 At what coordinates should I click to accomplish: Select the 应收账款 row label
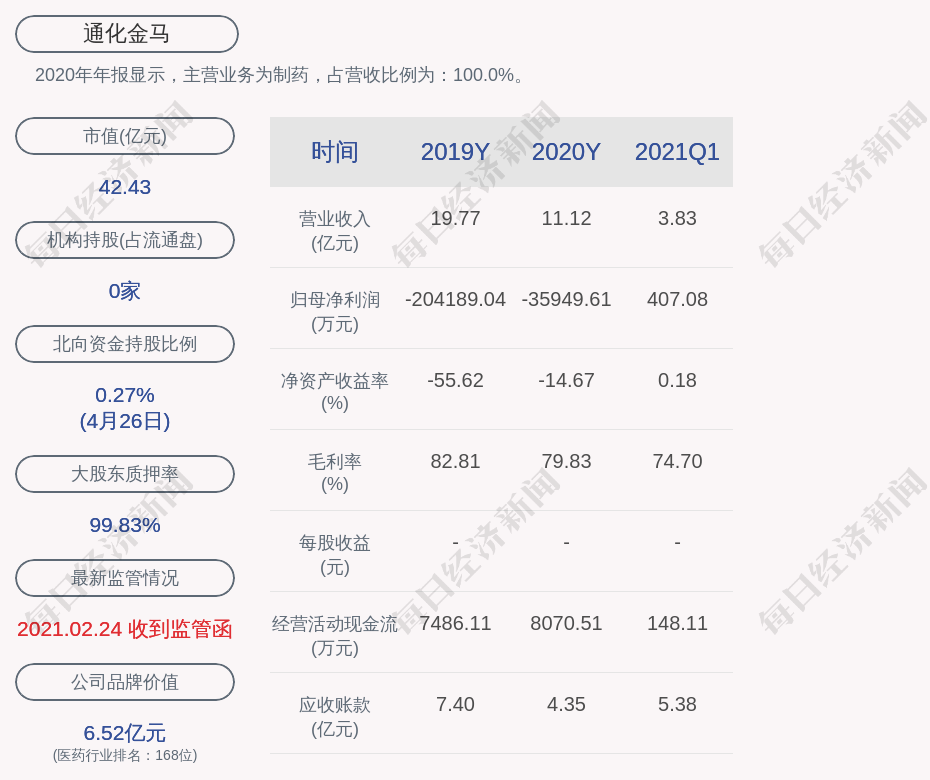[x=334, y=716]
